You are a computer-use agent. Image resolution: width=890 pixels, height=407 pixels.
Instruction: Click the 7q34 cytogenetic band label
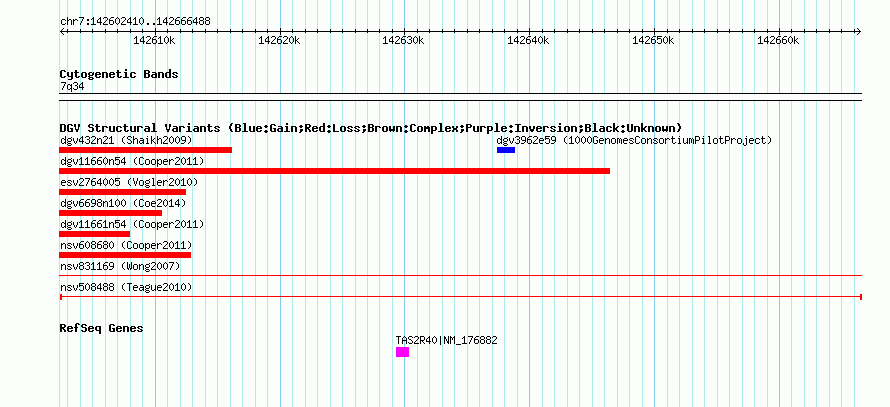(x=72, y=86)
